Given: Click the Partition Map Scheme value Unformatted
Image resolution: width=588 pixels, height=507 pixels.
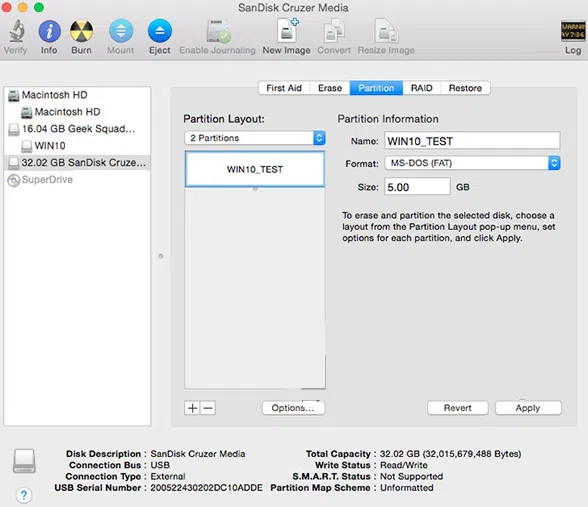Looking at the screenshot, I should tap(406, 488).
